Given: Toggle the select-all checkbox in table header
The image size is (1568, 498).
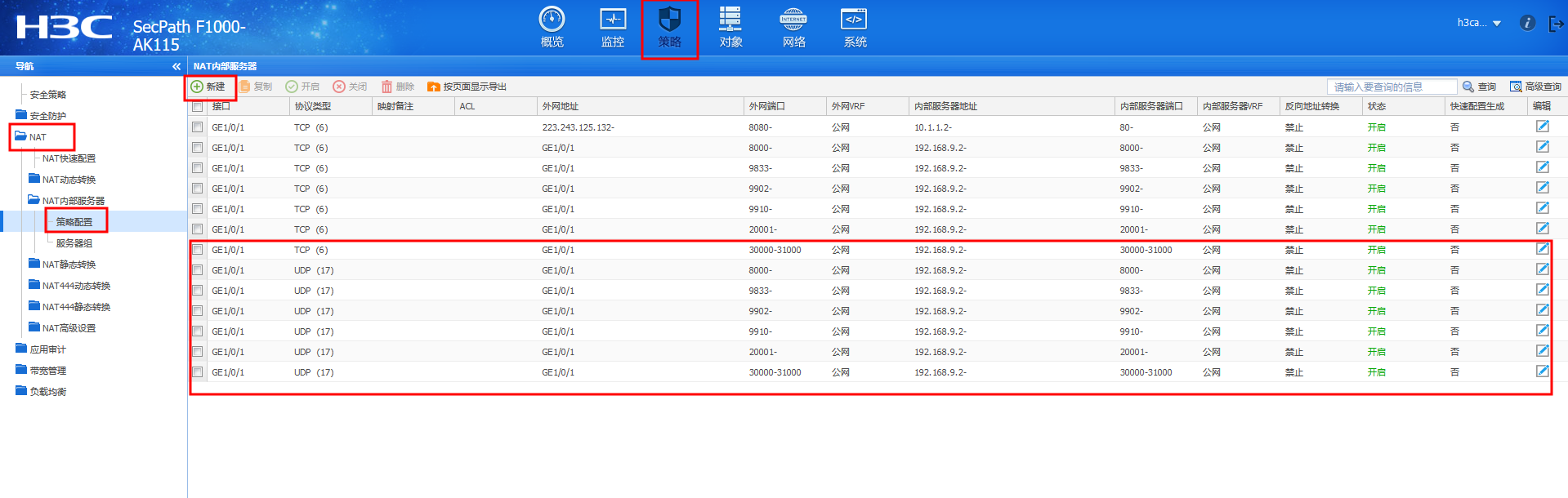Looking at the screenshot, I should (x=197, y=106).
